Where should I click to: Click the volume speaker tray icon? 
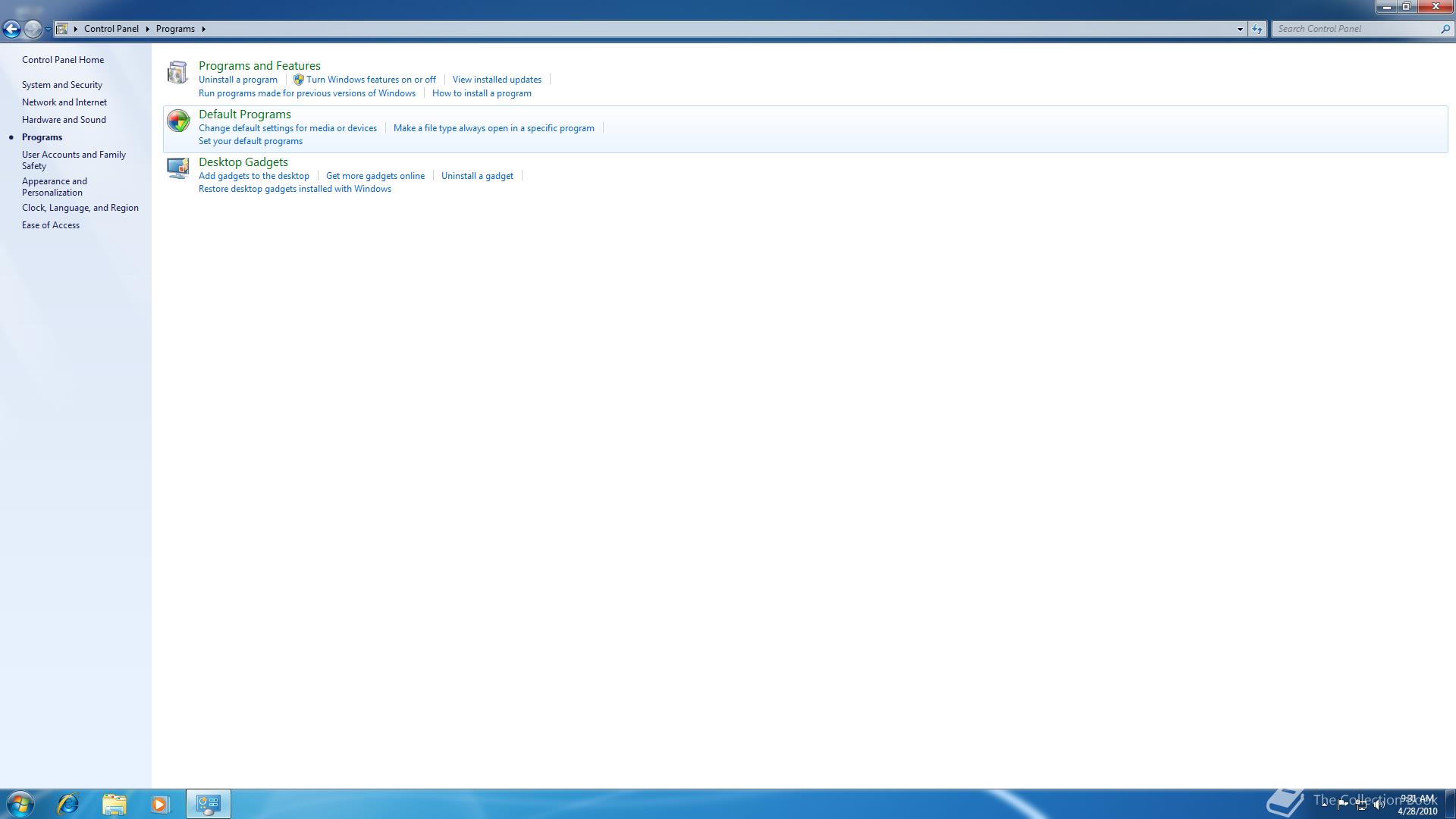[x=1378, y=805]
